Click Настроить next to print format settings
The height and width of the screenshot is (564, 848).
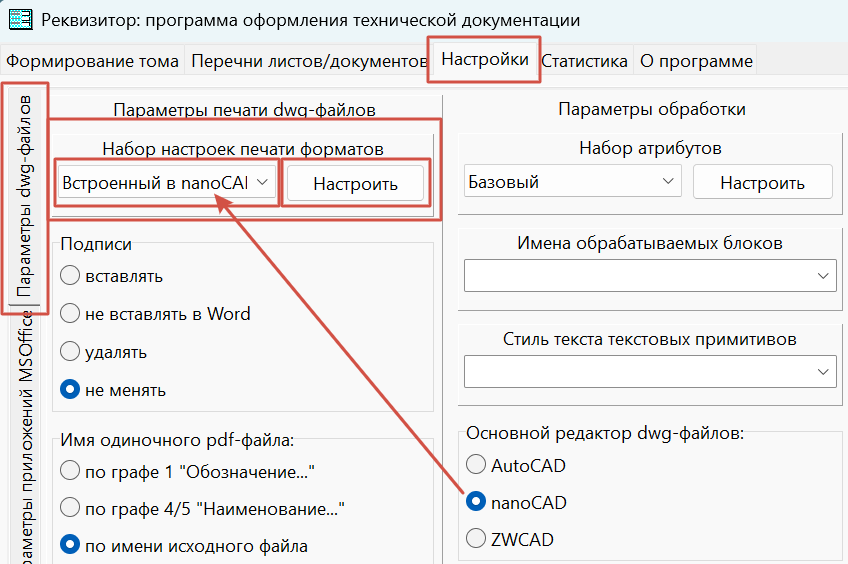(355, 184)
